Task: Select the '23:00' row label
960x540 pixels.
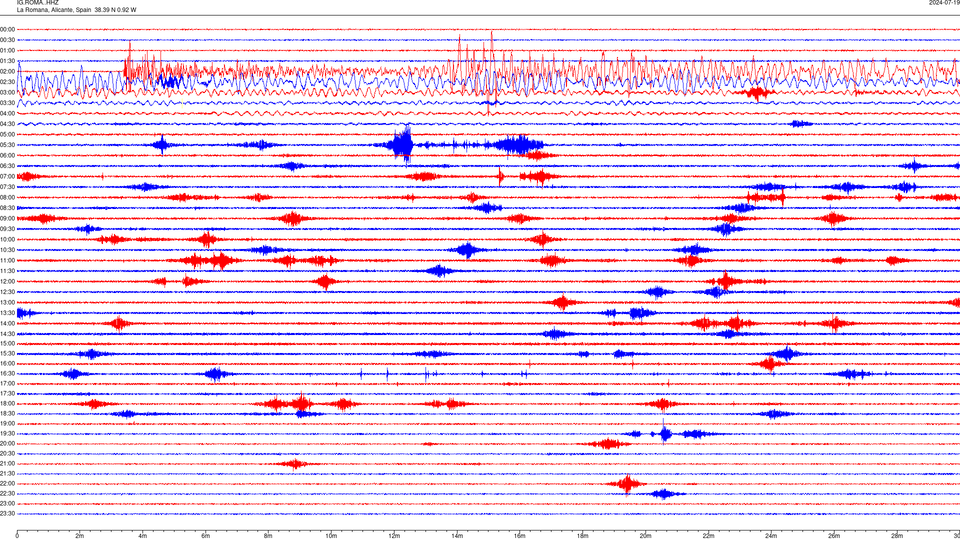Action: coord(7,504)
